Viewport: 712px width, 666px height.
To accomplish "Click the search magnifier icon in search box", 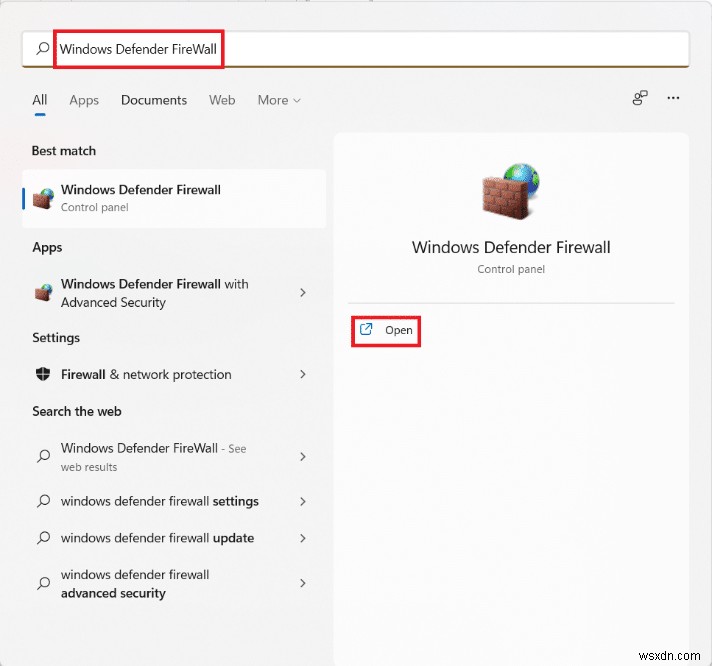I will tap(42, 48).
